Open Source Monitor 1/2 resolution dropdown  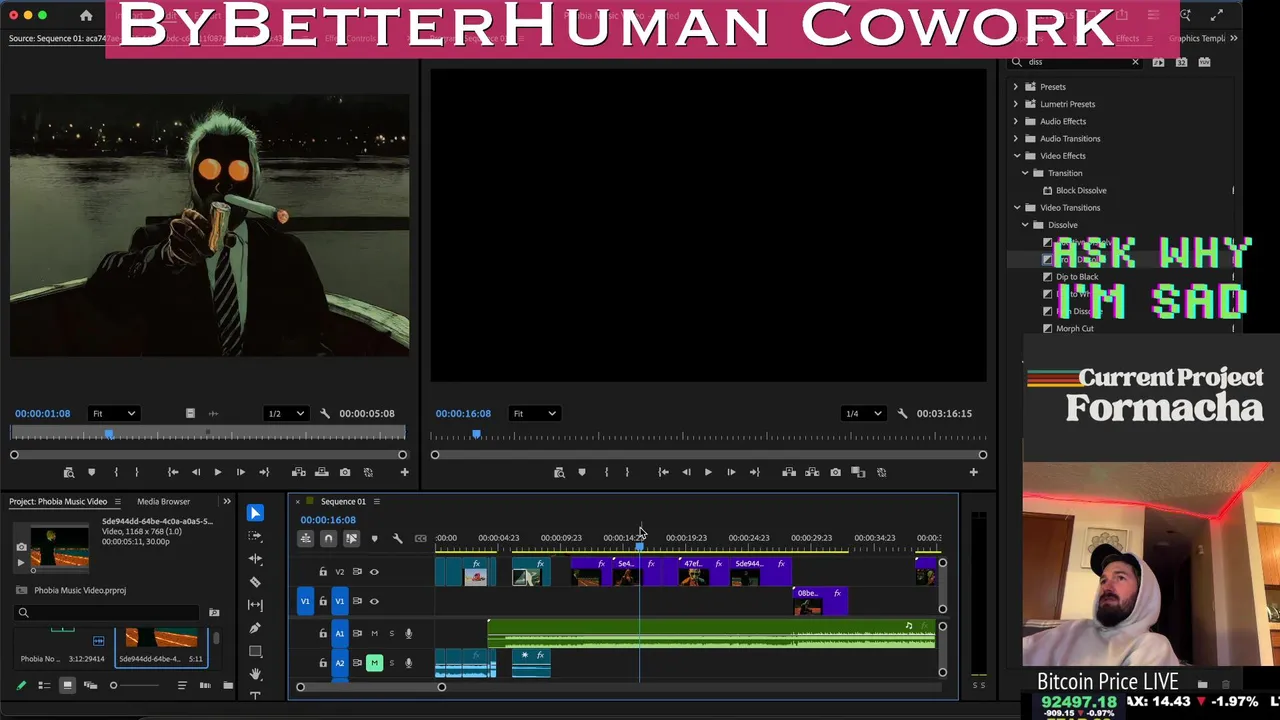click(x=287, y=413)
